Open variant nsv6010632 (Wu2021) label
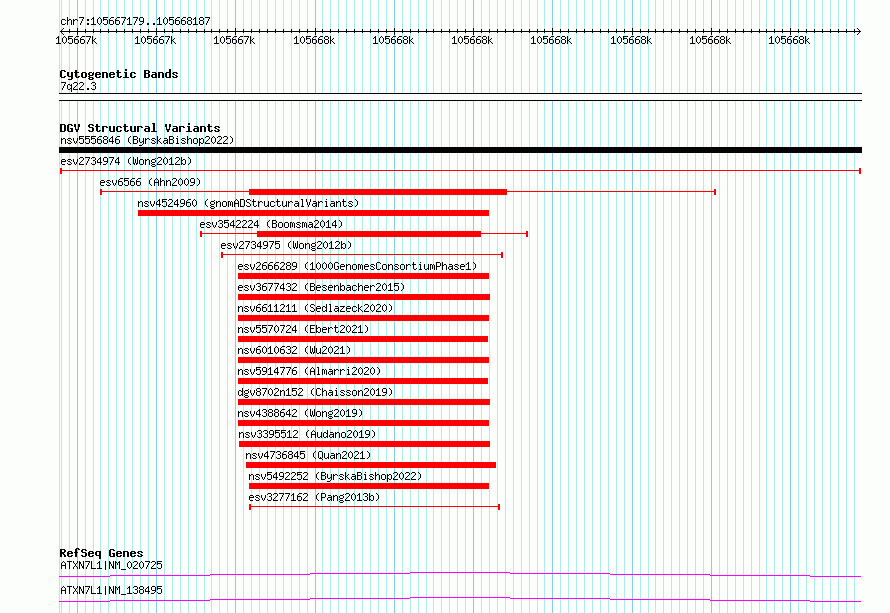The image size is (890, 613). [x=294, y=350]
